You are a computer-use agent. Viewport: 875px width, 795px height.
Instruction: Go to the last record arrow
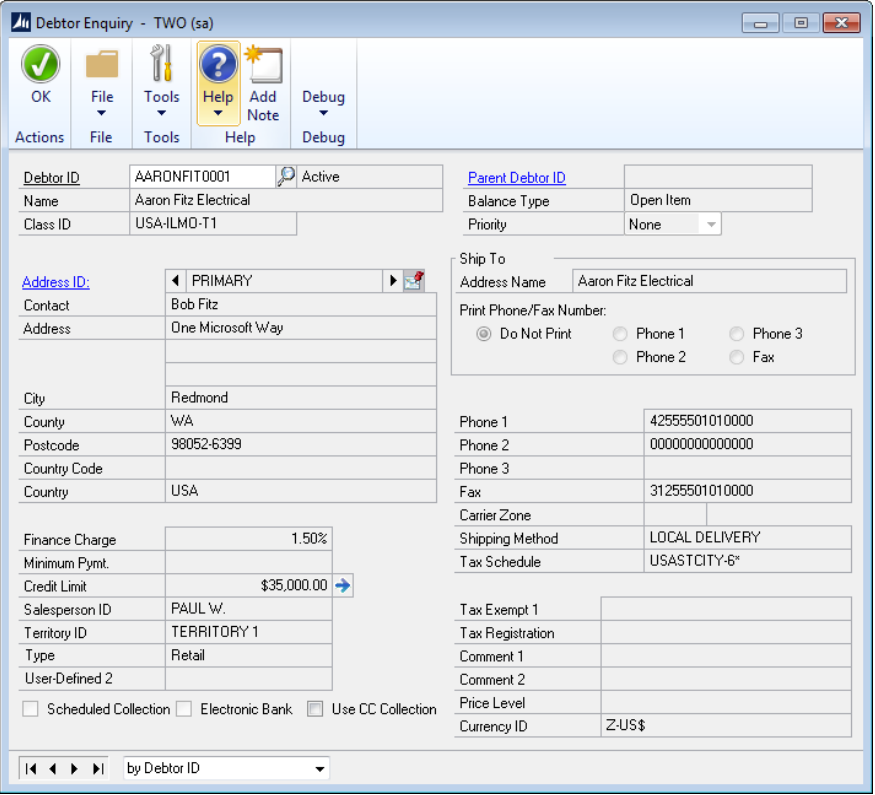98,769
